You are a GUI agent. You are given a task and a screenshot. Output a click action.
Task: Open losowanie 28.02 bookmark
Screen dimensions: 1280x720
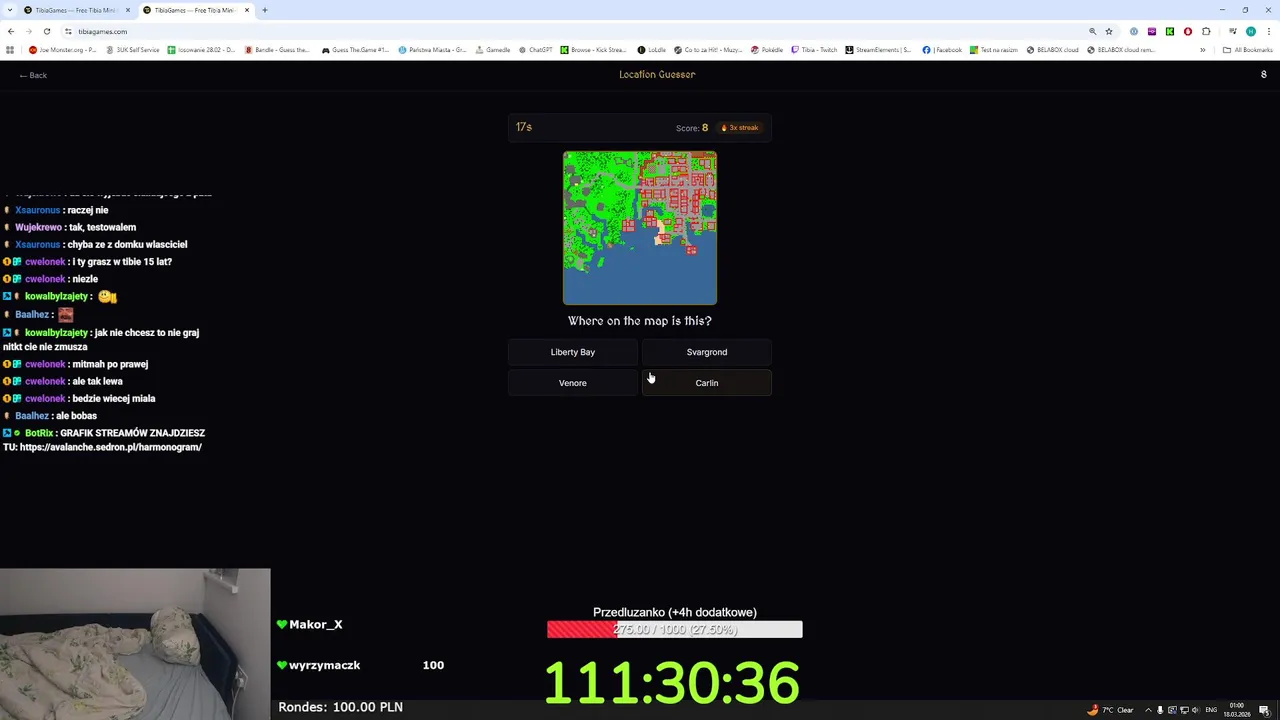coord(202,50)
